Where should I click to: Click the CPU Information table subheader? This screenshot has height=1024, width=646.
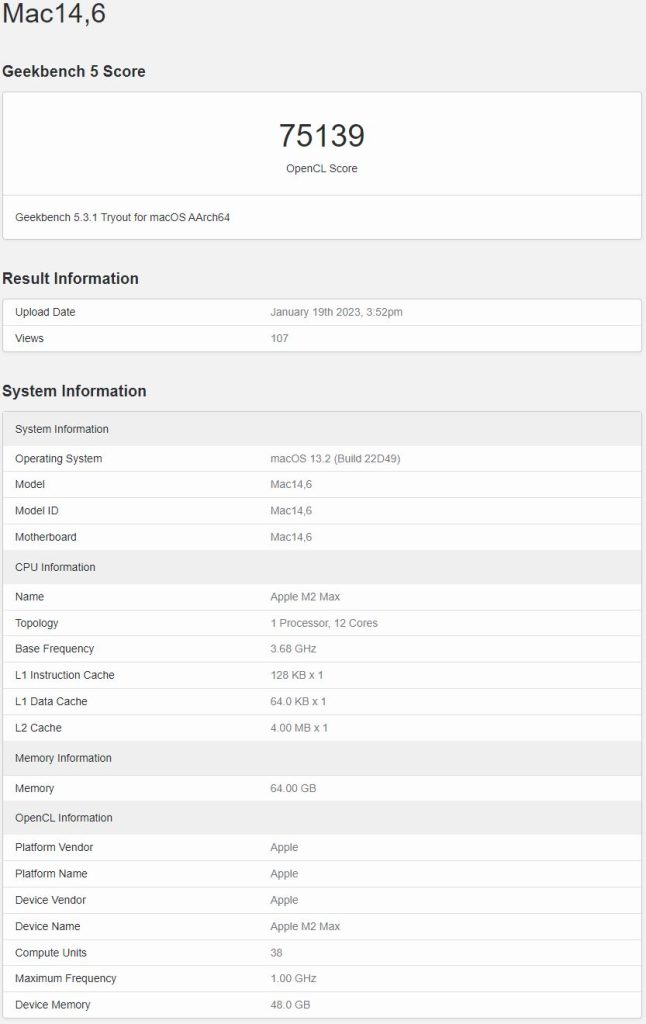55,567
